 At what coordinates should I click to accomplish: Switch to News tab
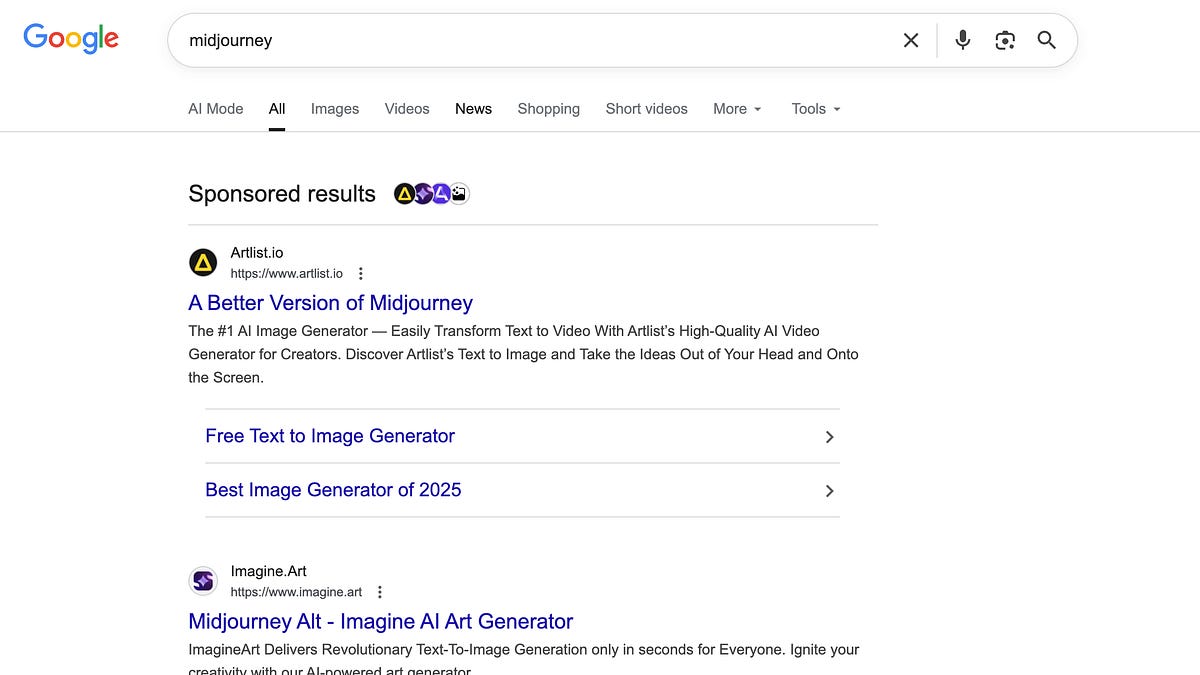tap(473, 109)
